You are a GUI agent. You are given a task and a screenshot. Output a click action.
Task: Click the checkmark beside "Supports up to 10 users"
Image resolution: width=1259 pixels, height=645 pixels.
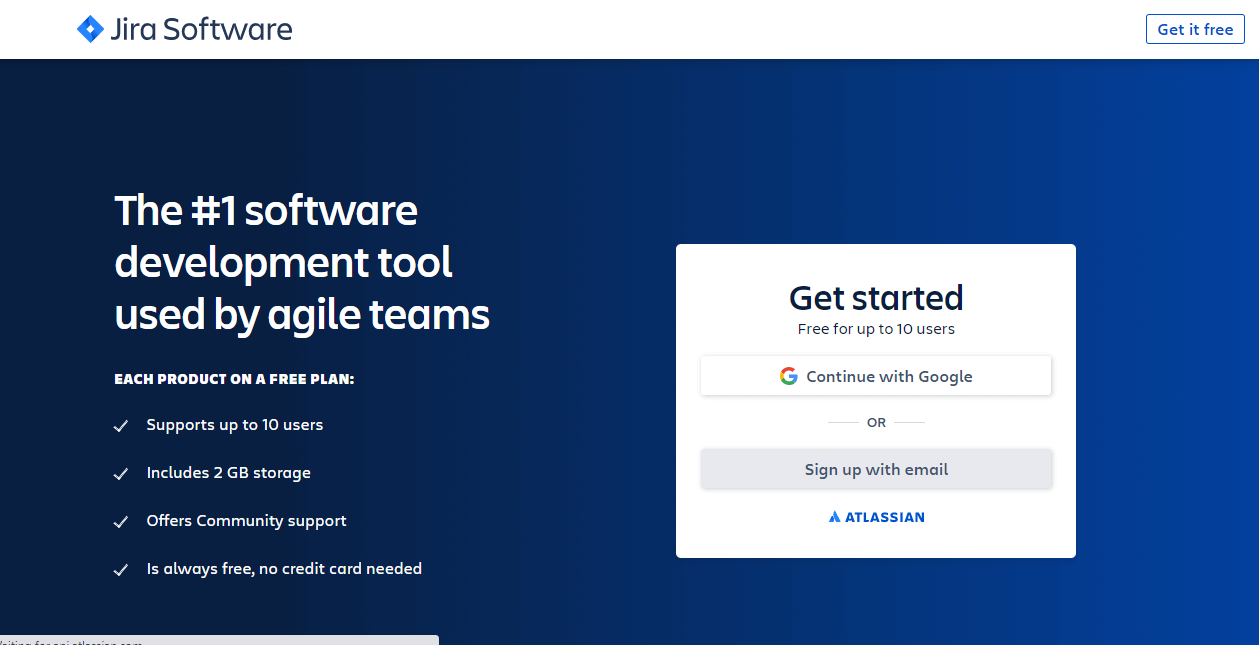(121, 425)
